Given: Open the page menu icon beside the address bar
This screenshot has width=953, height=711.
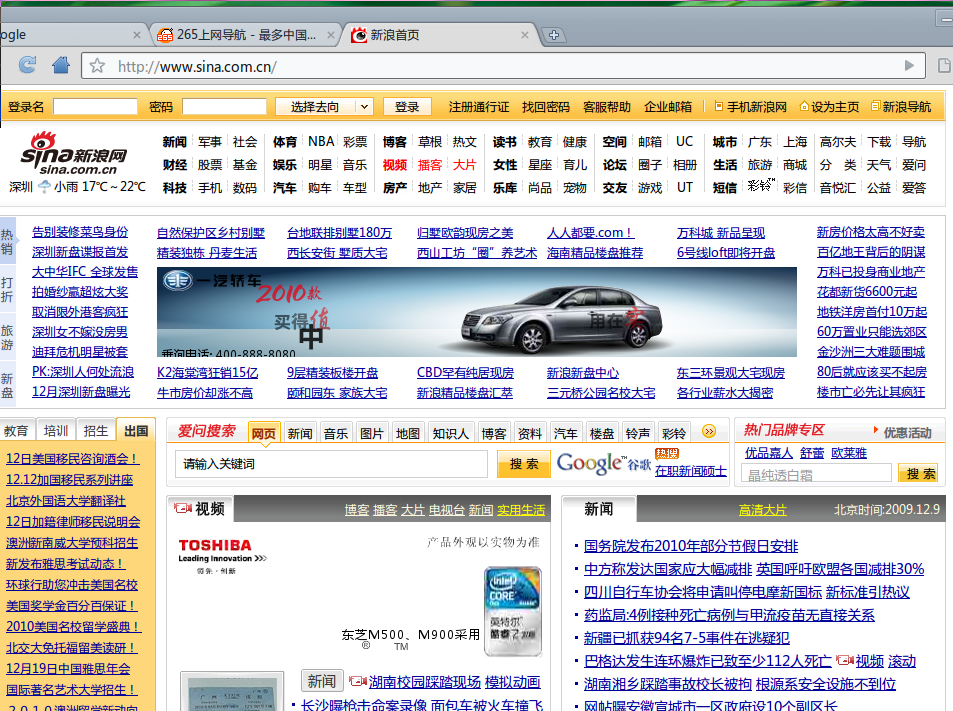Looking at the screenshot, I should [x=944, y=66].
